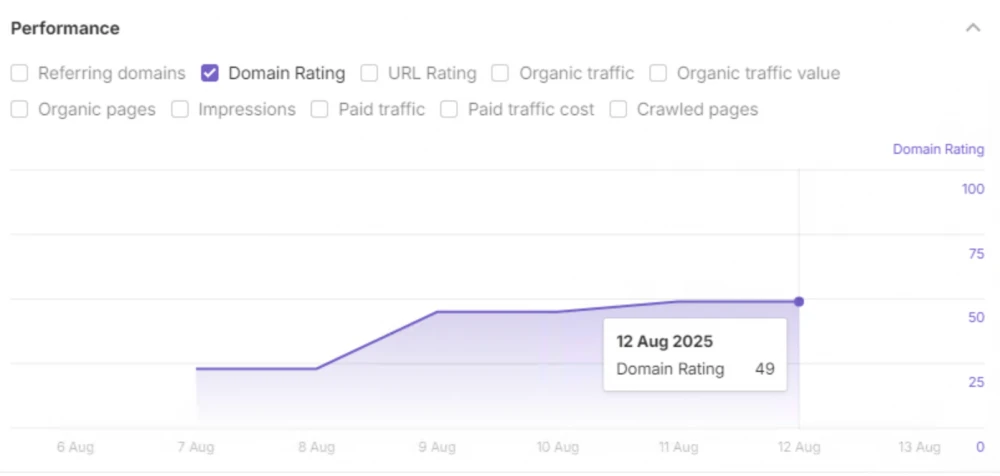Click the 7 Aug axis date
The image size is (1000, 476).
[195, 447]
